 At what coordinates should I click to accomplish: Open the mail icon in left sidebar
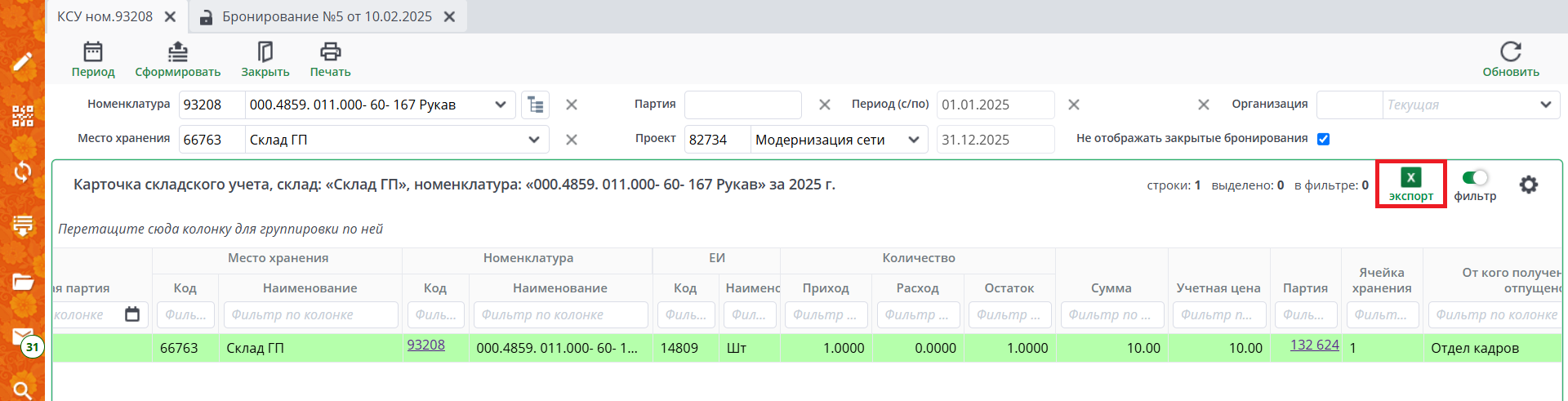(23, 336)
